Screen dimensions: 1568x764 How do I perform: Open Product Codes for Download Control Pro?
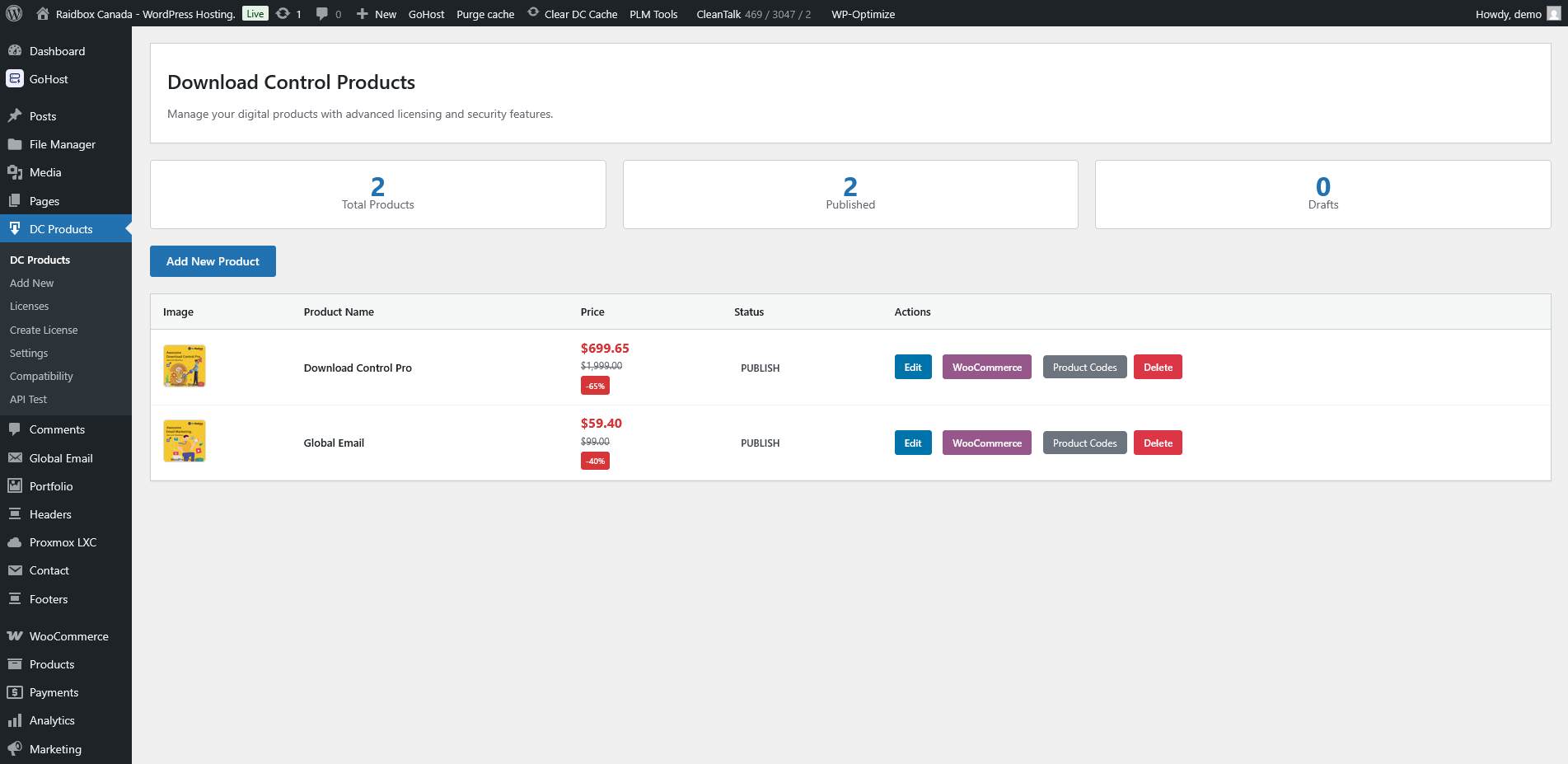1084,367
